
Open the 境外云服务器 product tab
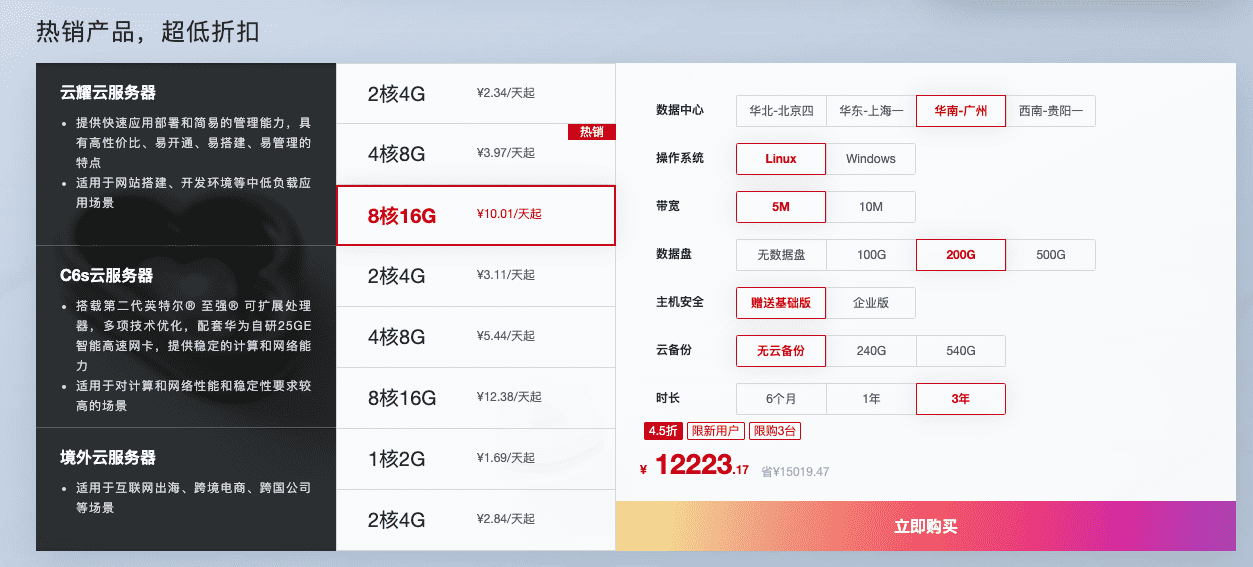tap(186, 489)
